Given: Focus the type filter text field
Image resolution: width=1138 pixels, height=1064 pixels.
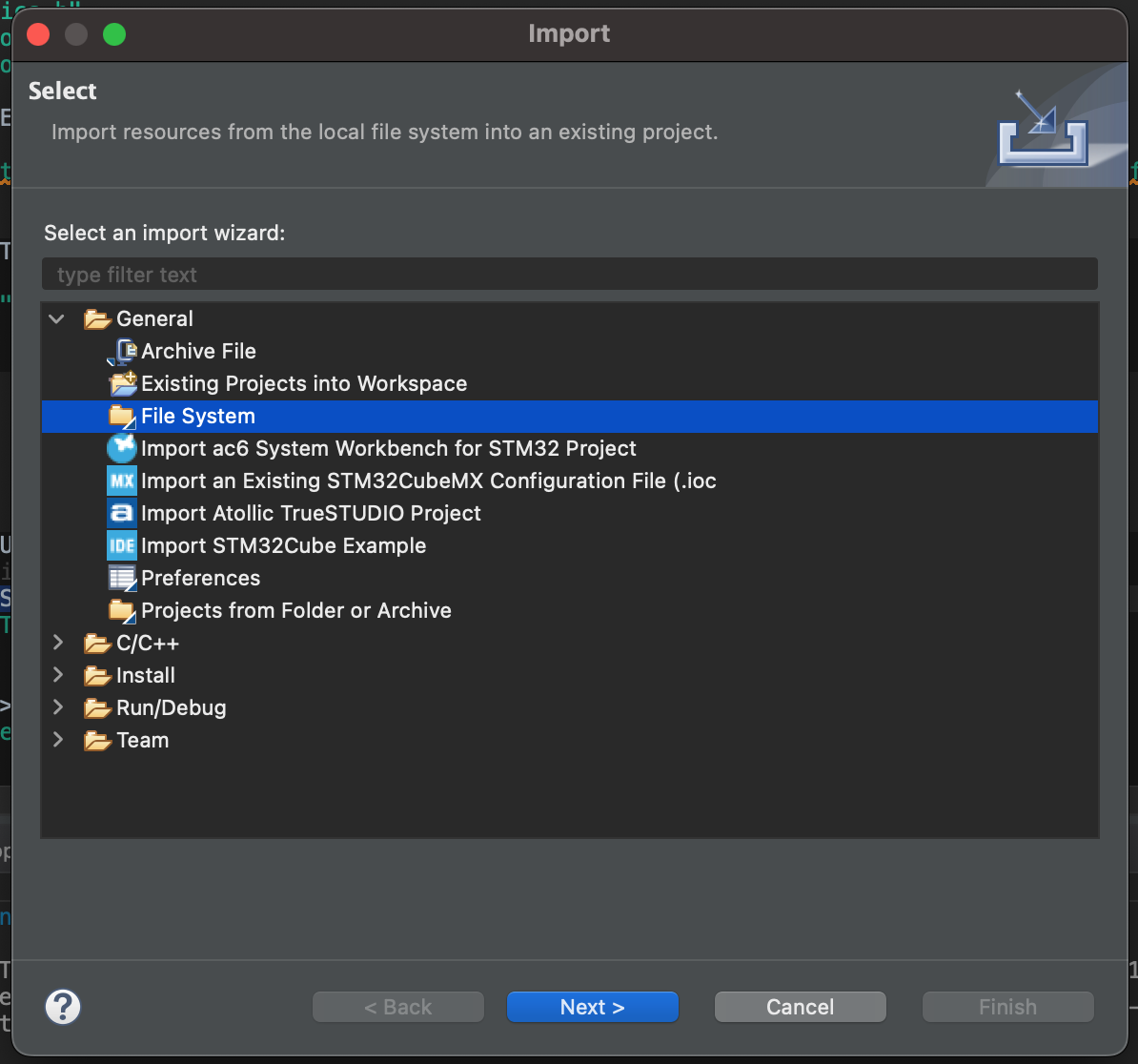Looking at the screenshot, I should click(x=569, y=275).
